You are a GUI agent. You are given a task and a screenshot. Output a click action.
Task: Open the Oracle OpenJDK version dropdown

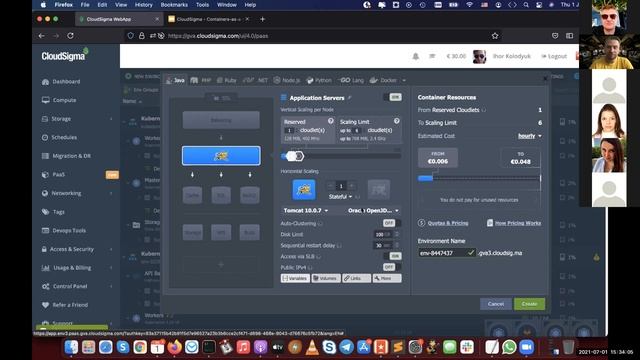(373, 211)
